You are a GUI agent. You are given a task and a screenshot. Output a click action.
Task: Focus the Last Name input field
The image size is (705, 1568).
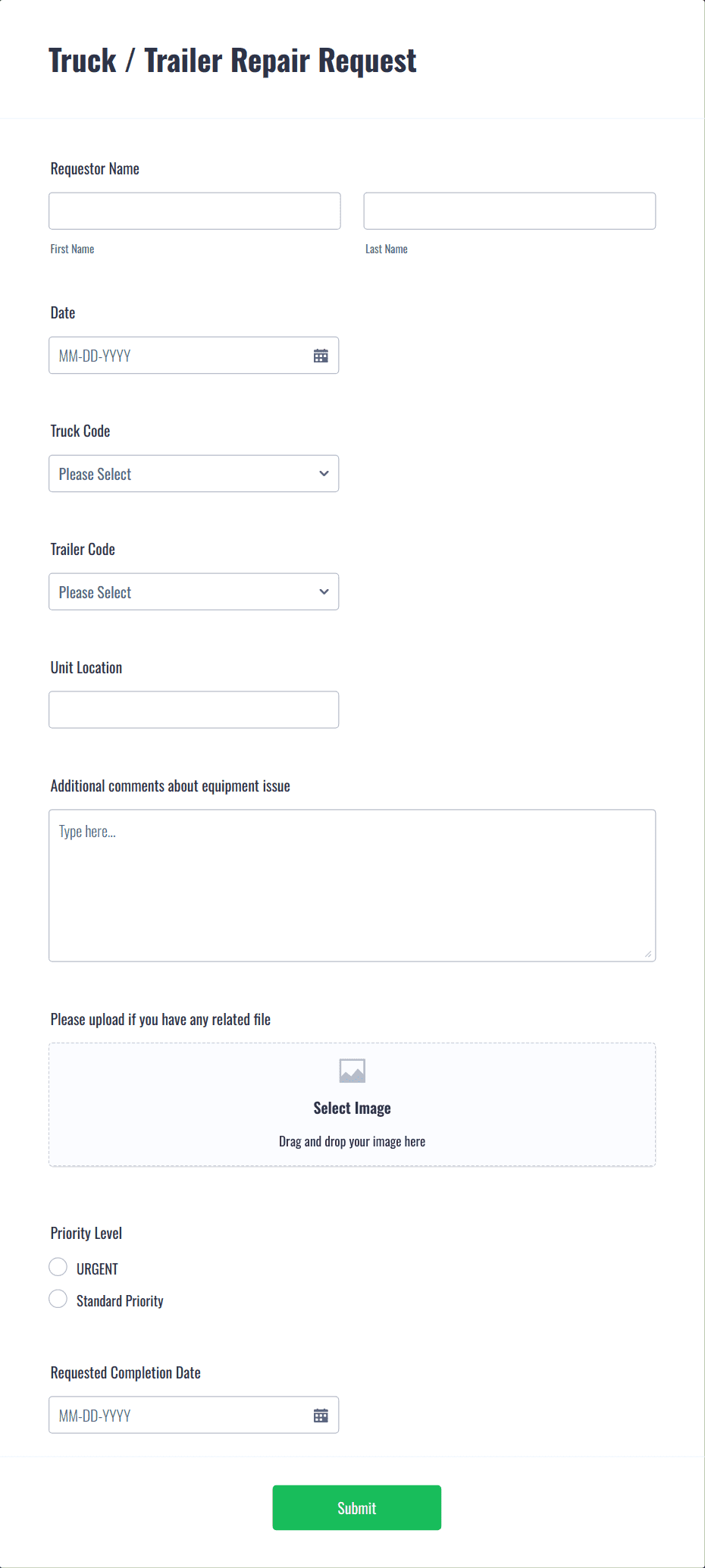coord(509,211)
